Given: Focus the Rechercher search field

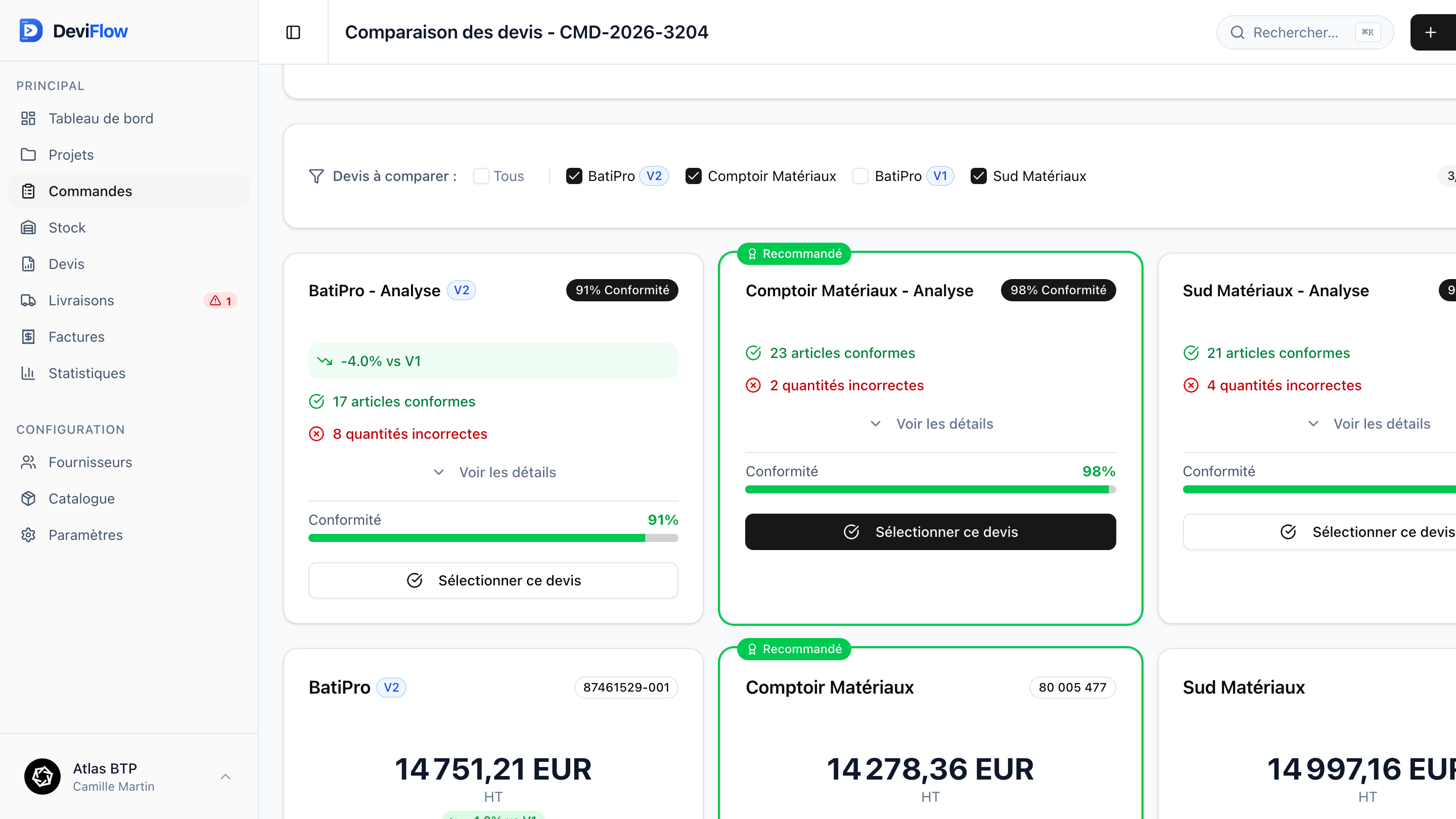Looking at the screenshot, I should tap(1304, 32).
